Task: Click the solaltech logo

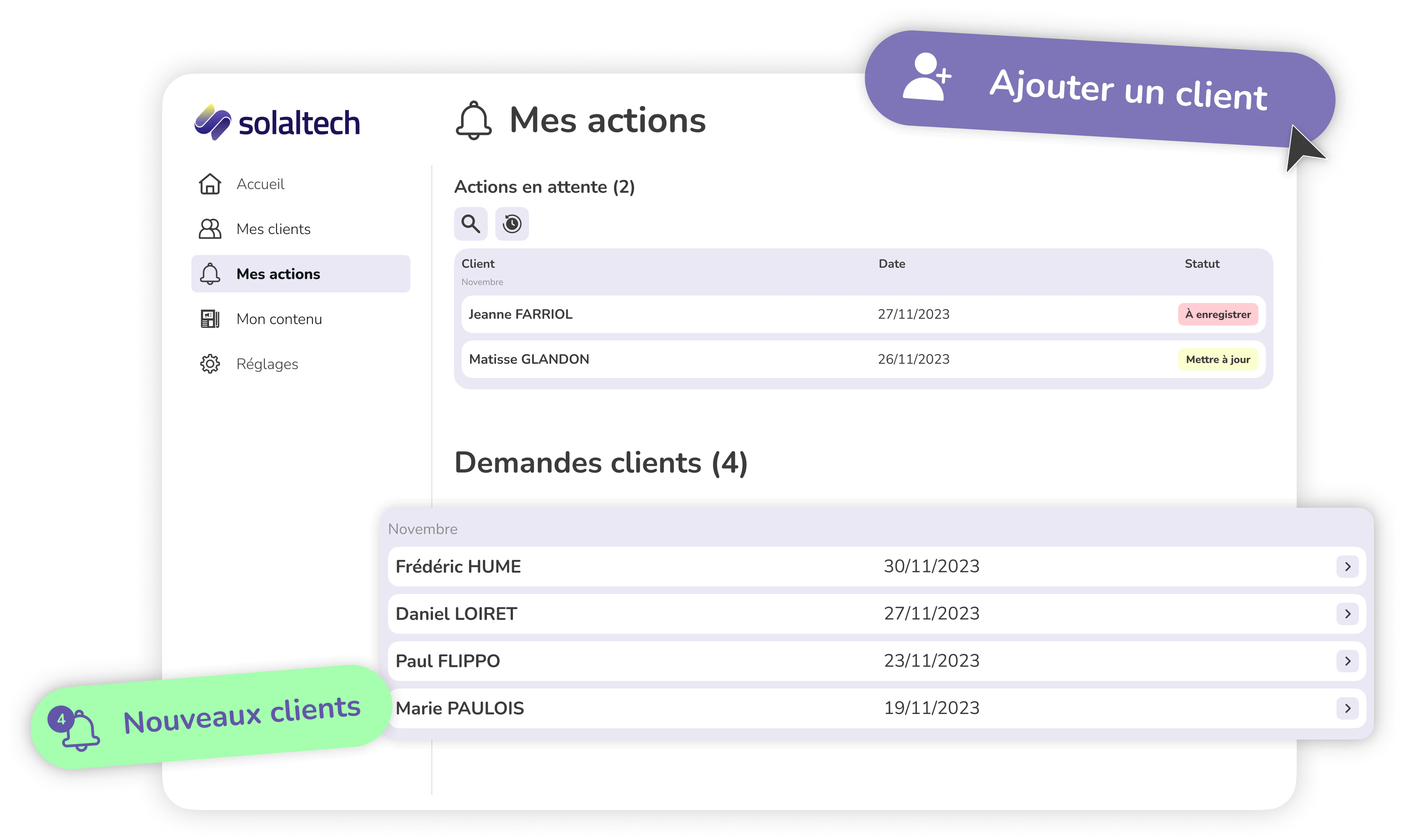Action: point(277,122)
